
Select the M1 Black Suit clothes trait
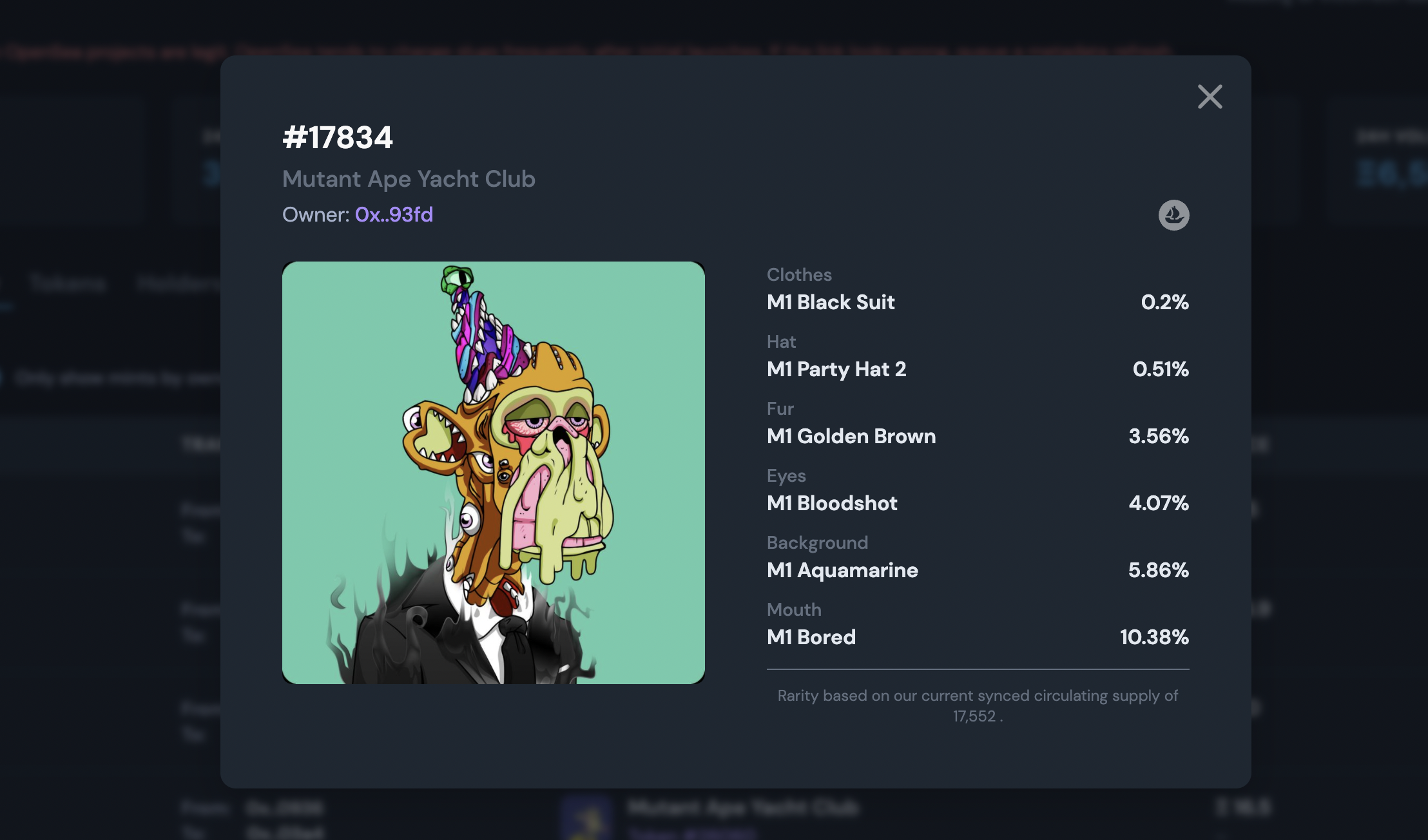coord(831,302)
